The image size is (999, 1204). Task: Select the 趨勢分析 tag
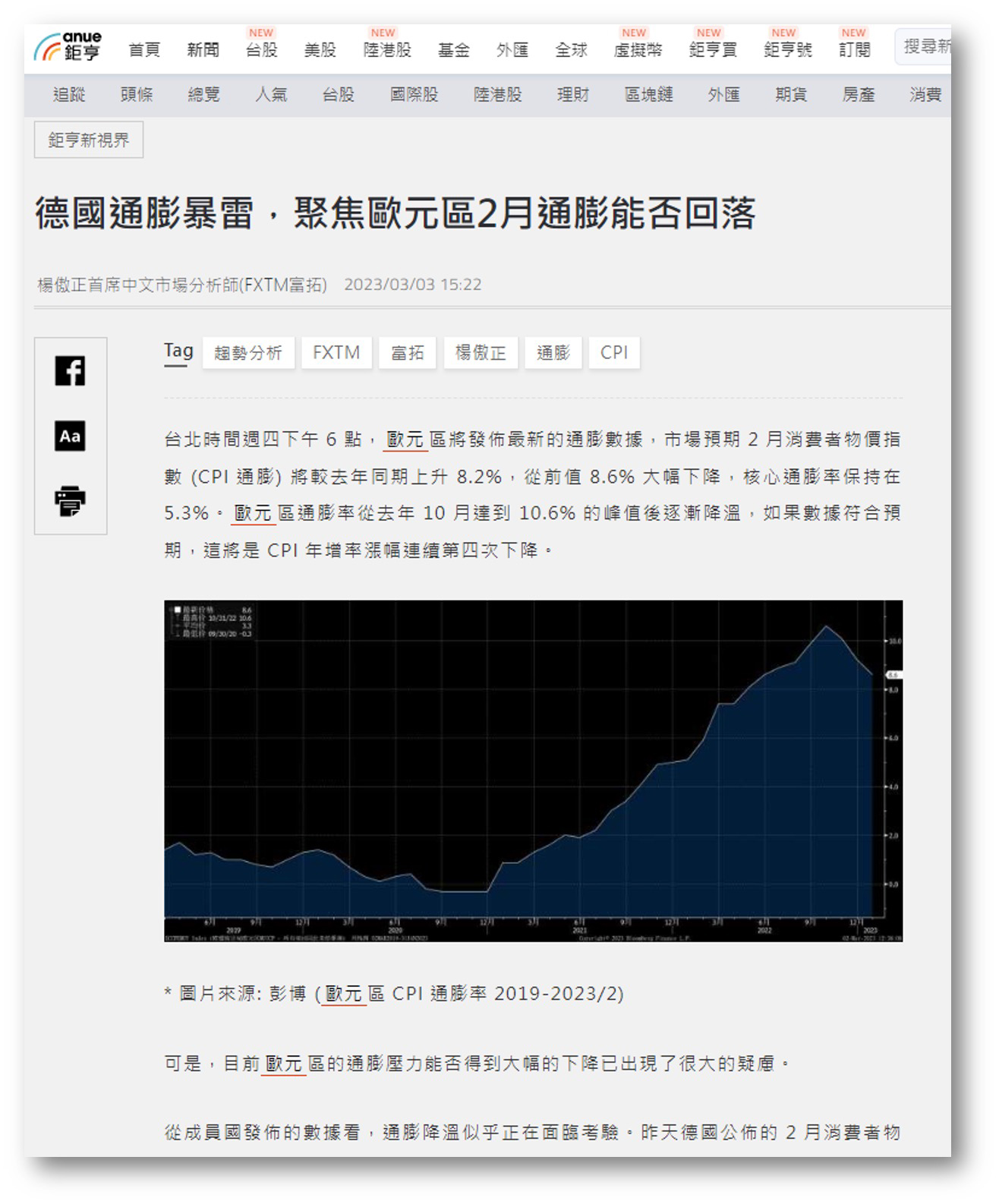point(248,353)
